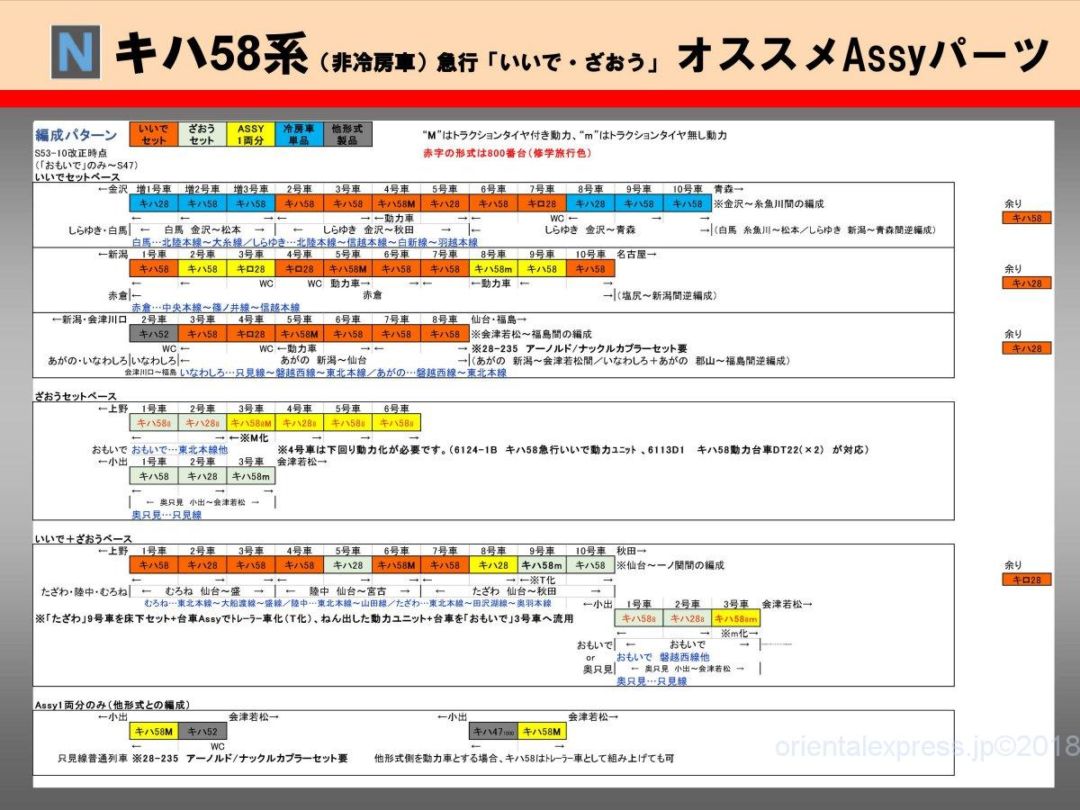Click the yellow ASSY 1両分 legend box

(x=251, y=135)
